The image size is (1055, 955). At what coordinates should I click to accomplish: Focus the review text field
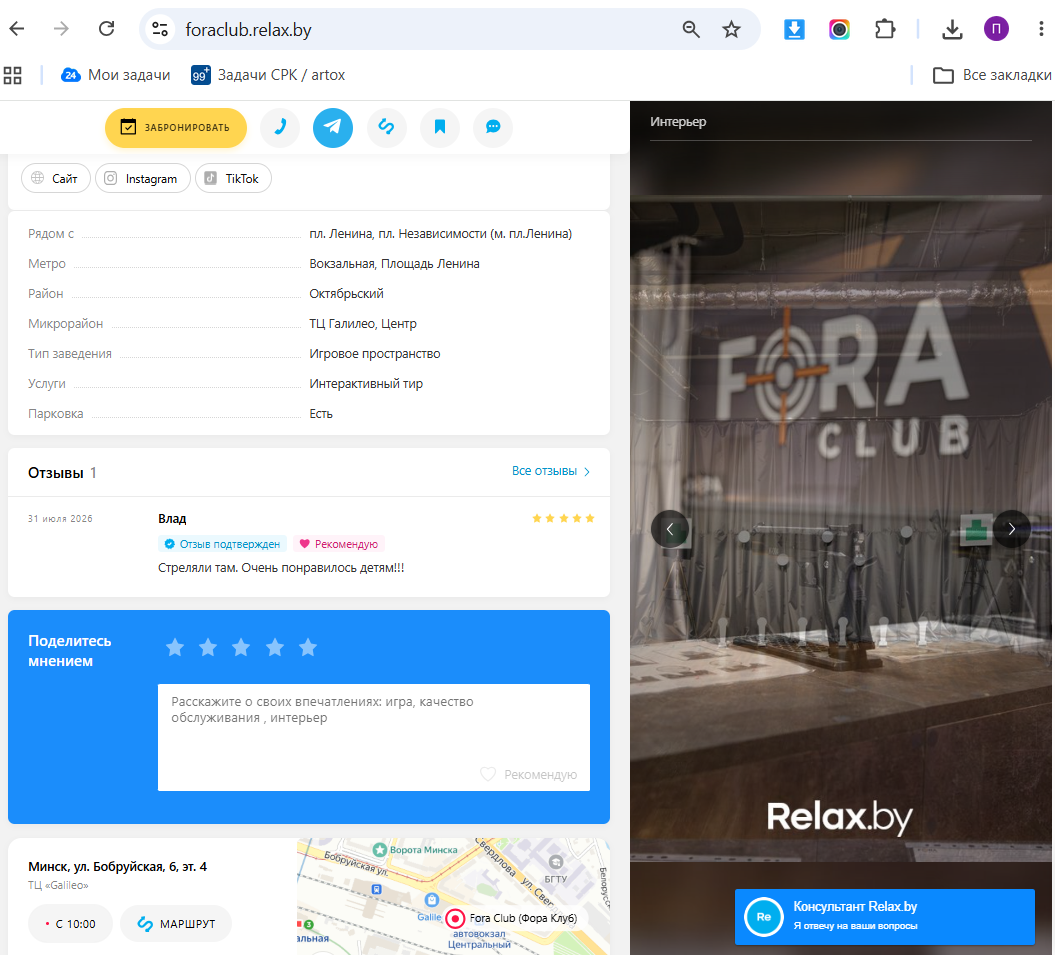coord(373,737)
